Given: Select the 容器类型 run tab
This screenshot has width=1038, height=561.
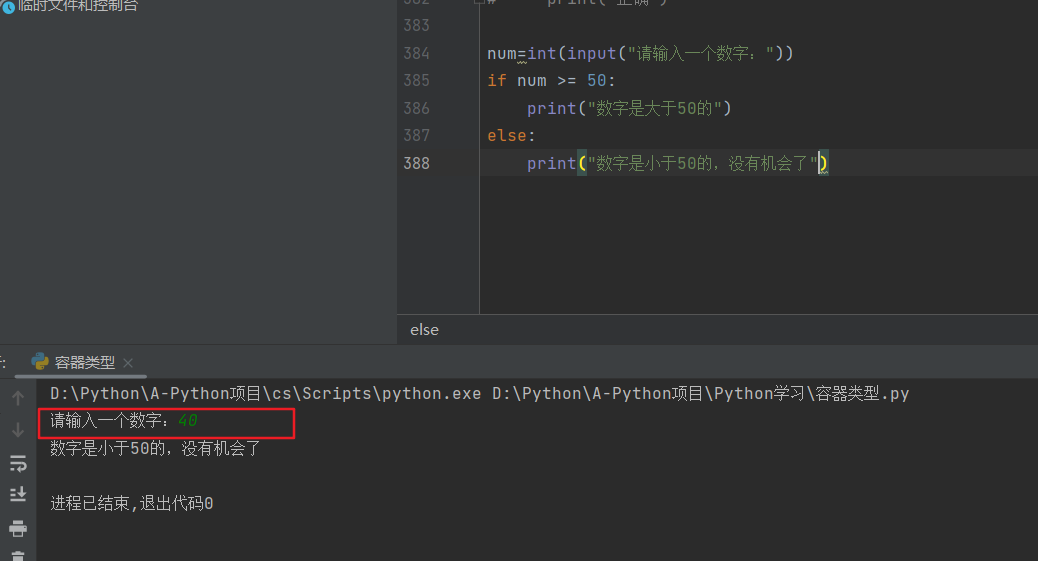Looking at the screenshot, I should (x=84, y=362).
